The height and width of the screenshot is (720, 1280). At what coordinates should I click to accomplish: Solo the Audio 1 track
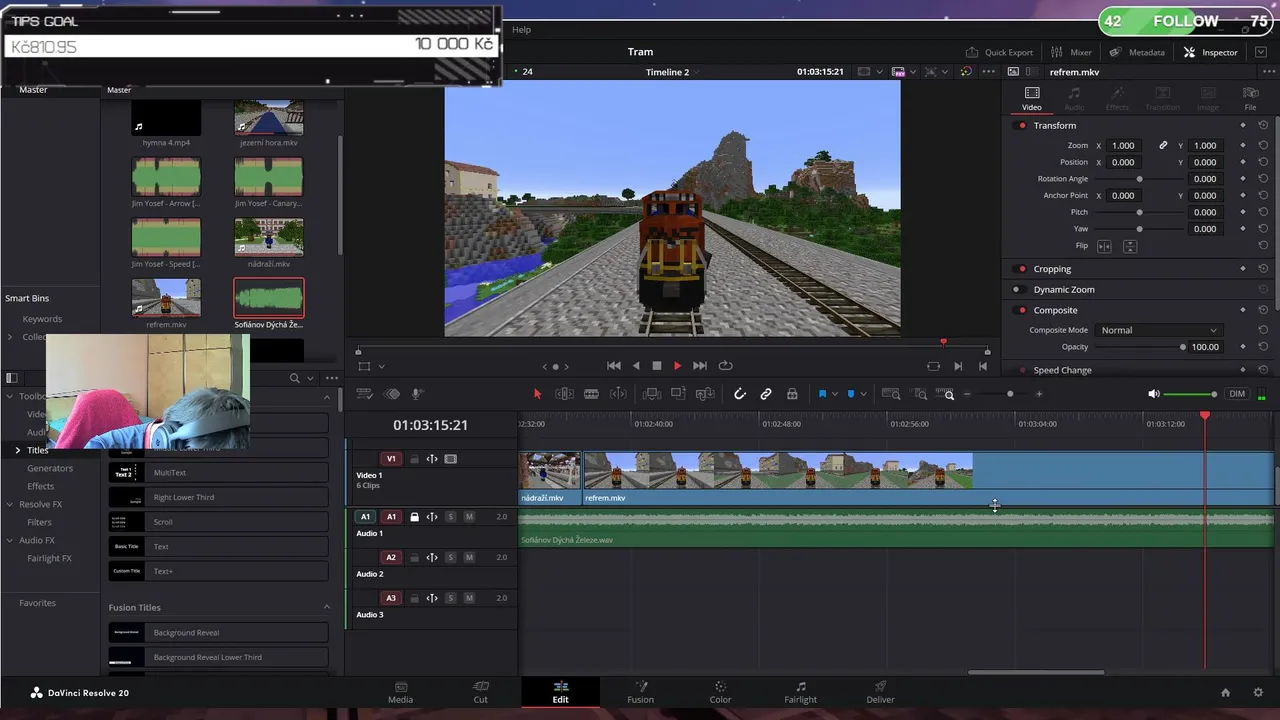click(x=451, y=517)
